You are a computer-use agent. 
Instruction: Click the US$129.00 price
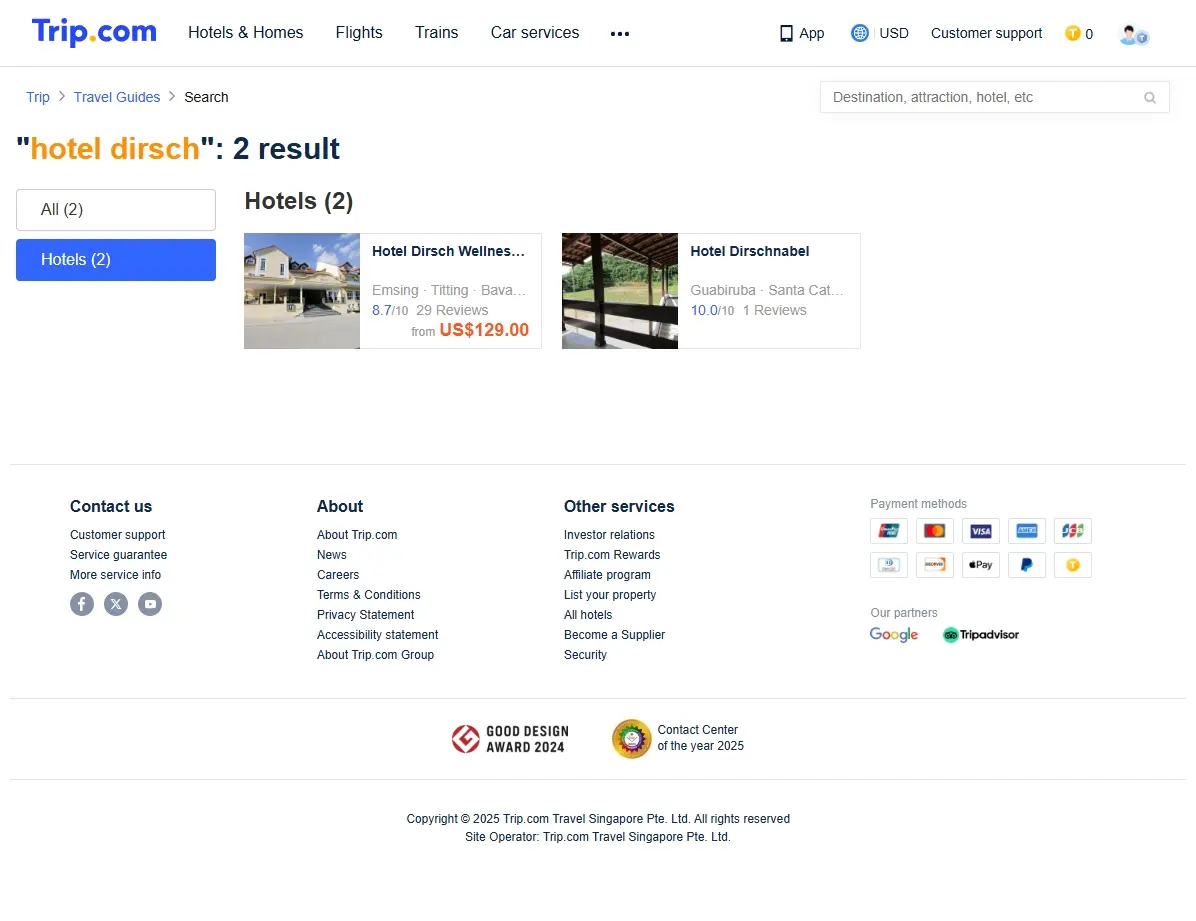[484, 330]
